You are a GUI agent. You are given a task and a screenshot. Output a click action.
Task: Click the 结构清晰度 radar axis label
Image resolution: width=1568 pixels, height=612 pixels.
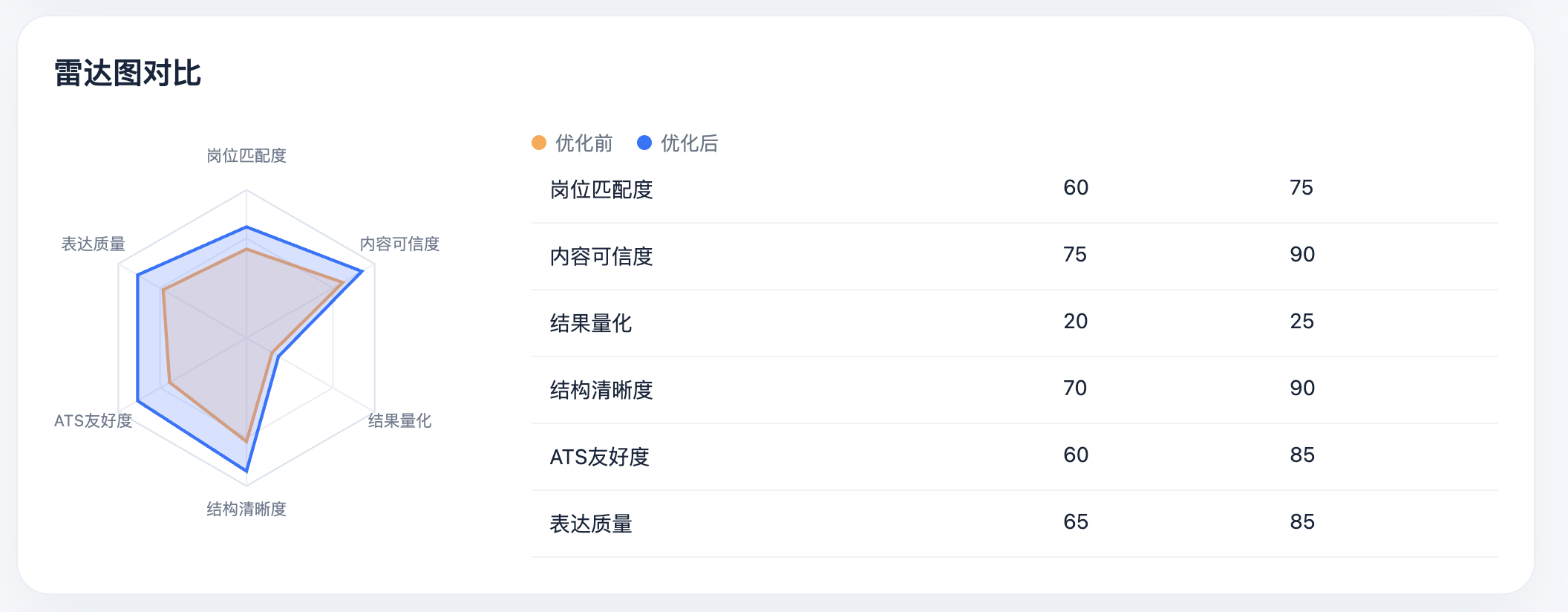tap(246, 509)
